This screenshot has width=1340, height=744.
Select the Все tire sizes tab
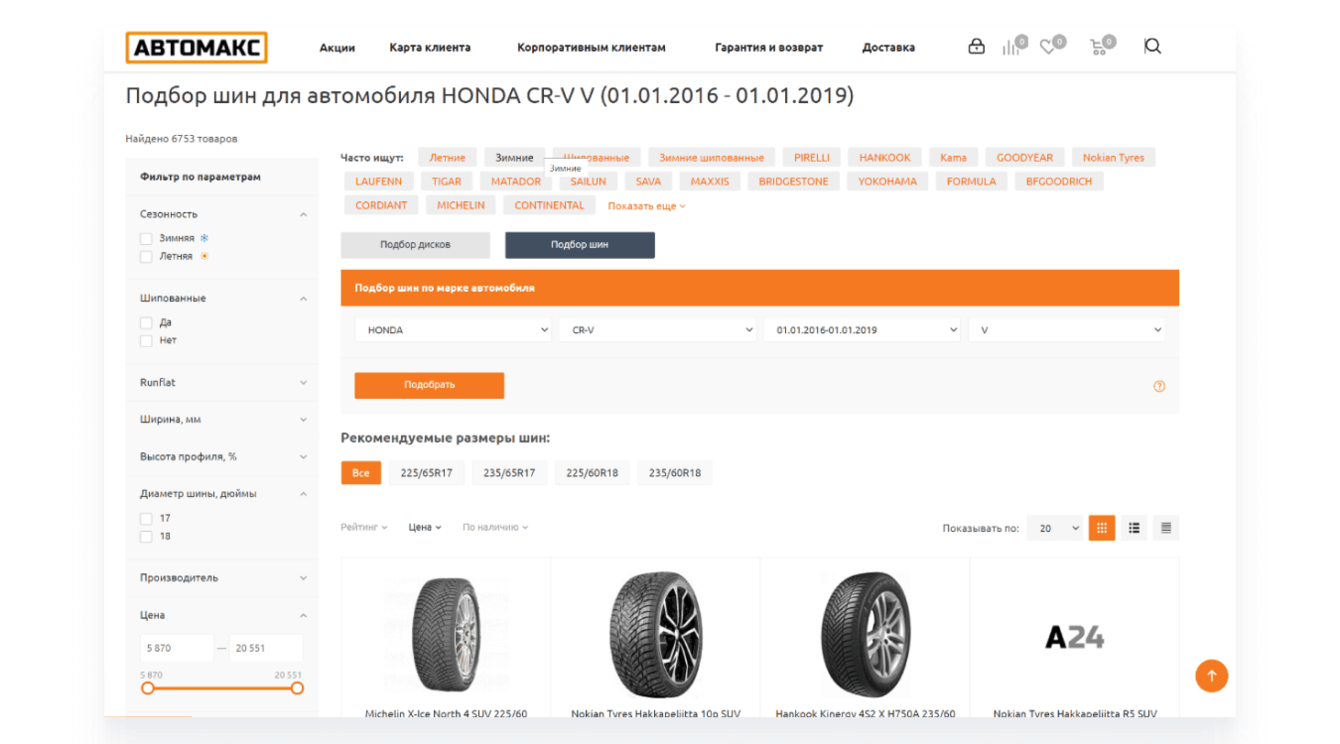361,473
